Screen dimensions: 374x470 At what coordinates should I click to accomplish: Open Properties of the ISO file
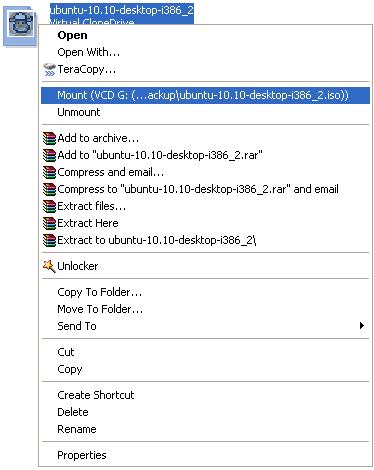pos(205,455)
